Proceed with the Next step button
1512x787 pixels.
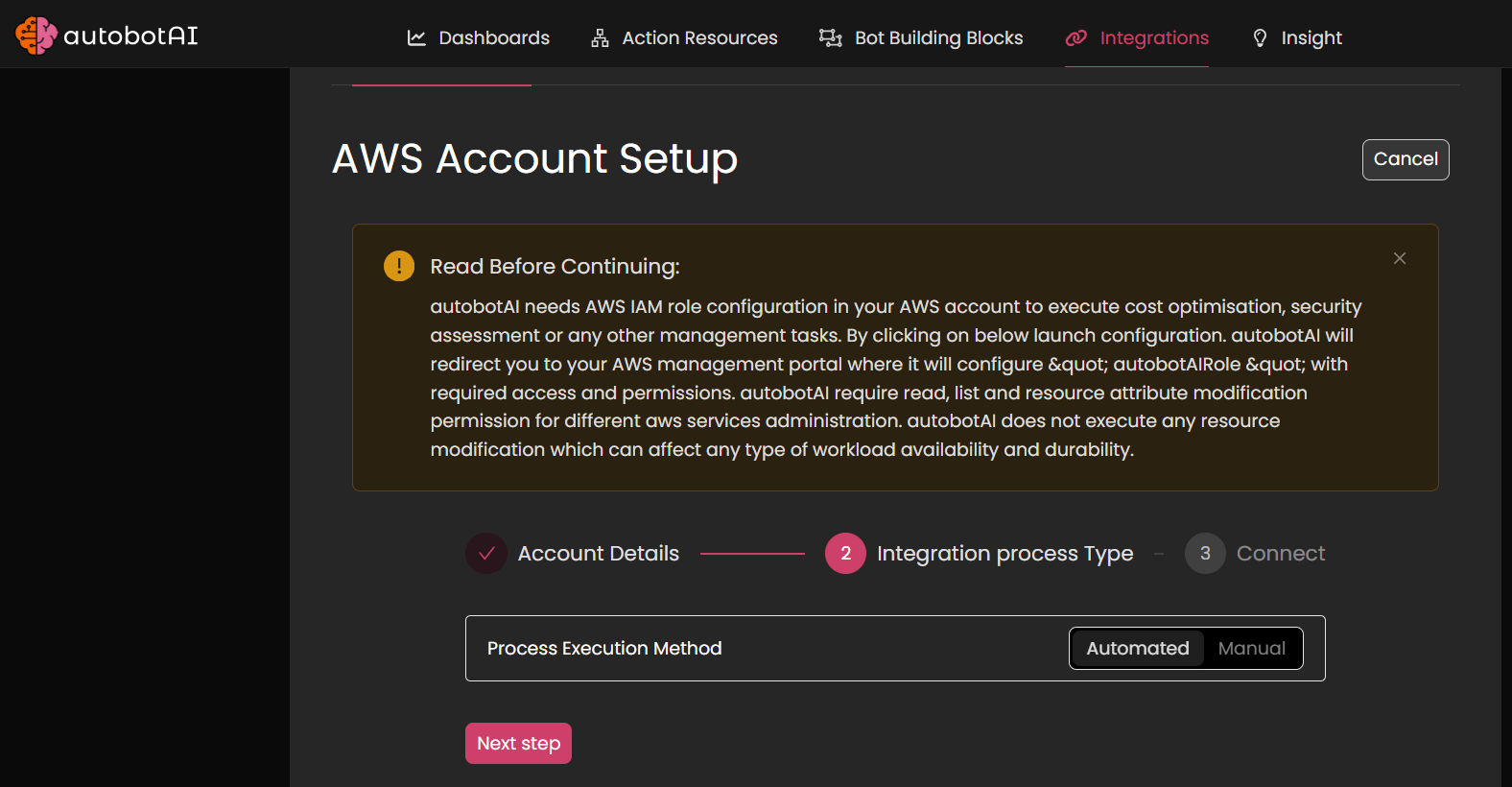pyautogui.click(x=518, y=744)
